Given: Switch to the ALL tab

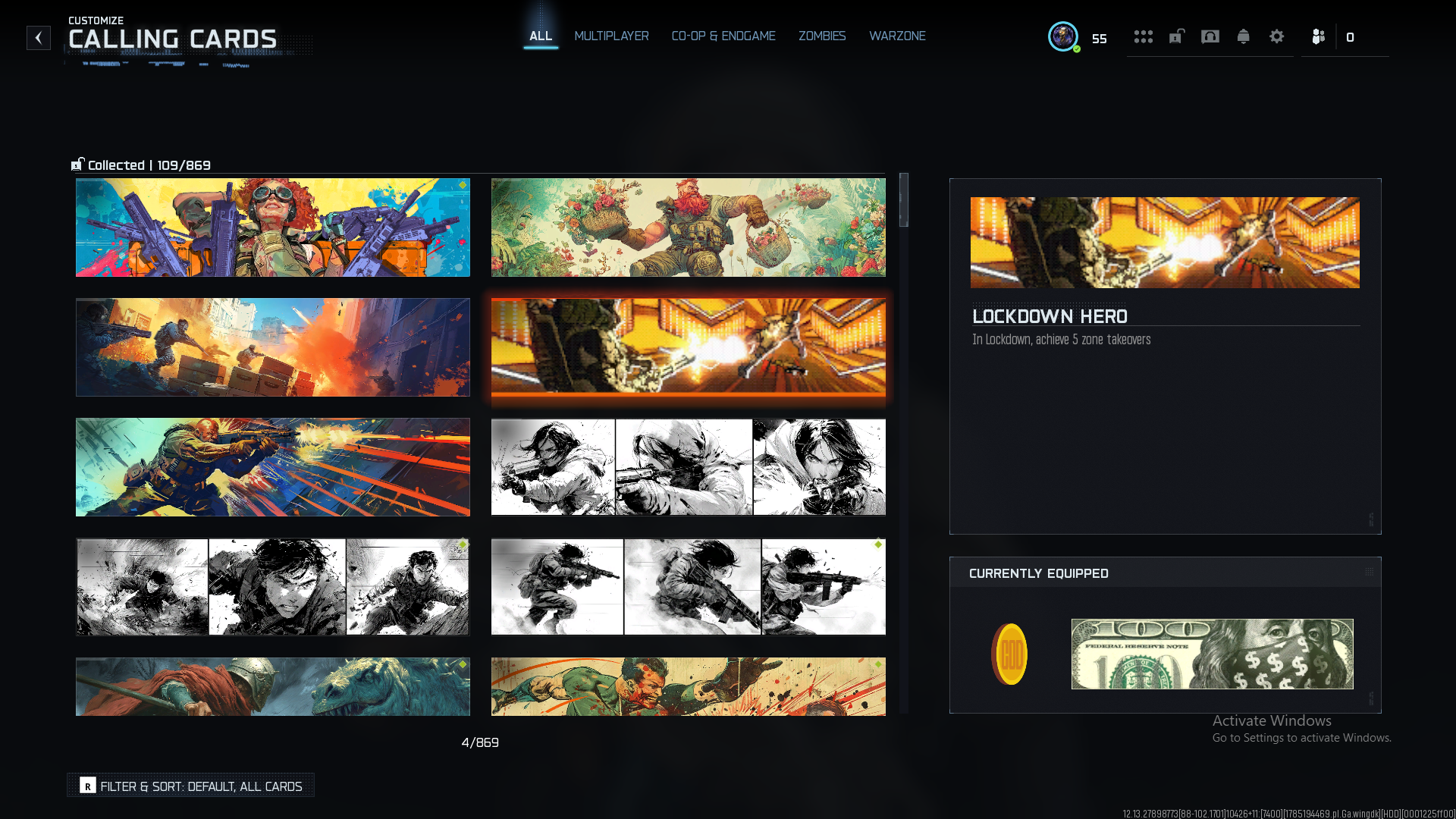Looking at the screenshot, I should click(x=541, y=36).
